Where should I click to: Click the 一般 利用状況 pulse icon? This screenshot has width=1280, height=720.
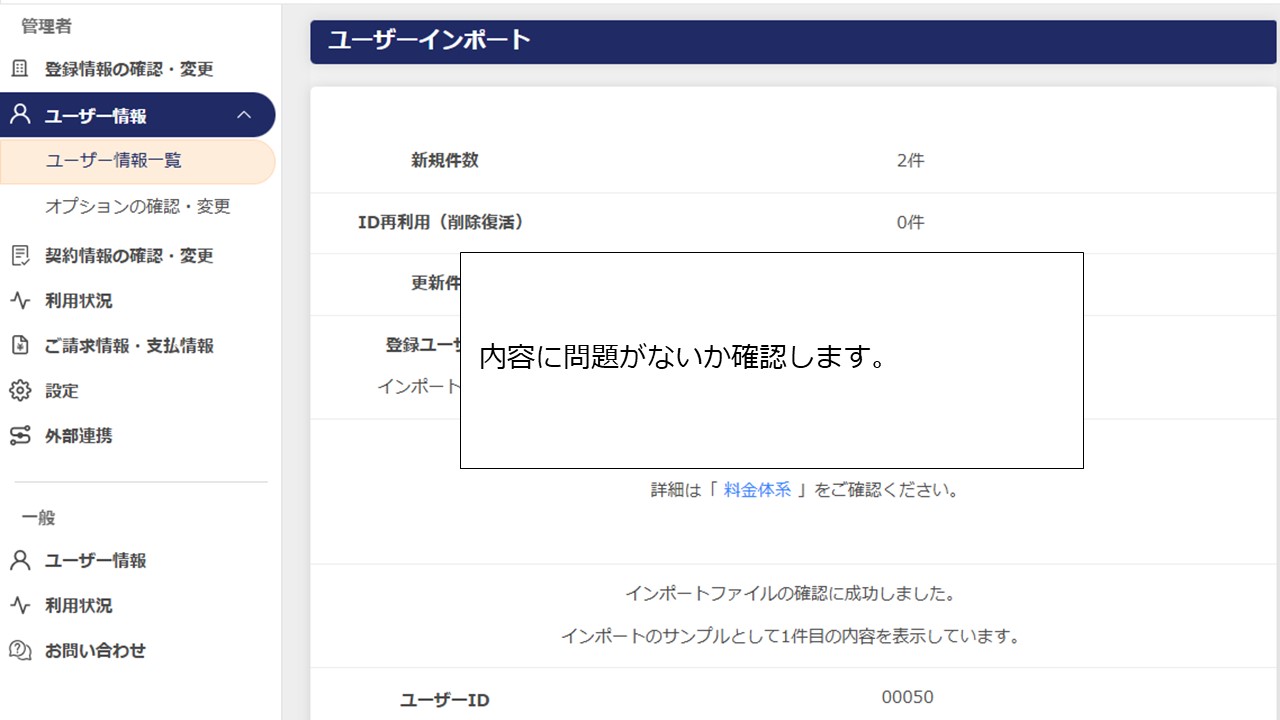(17, 605)
